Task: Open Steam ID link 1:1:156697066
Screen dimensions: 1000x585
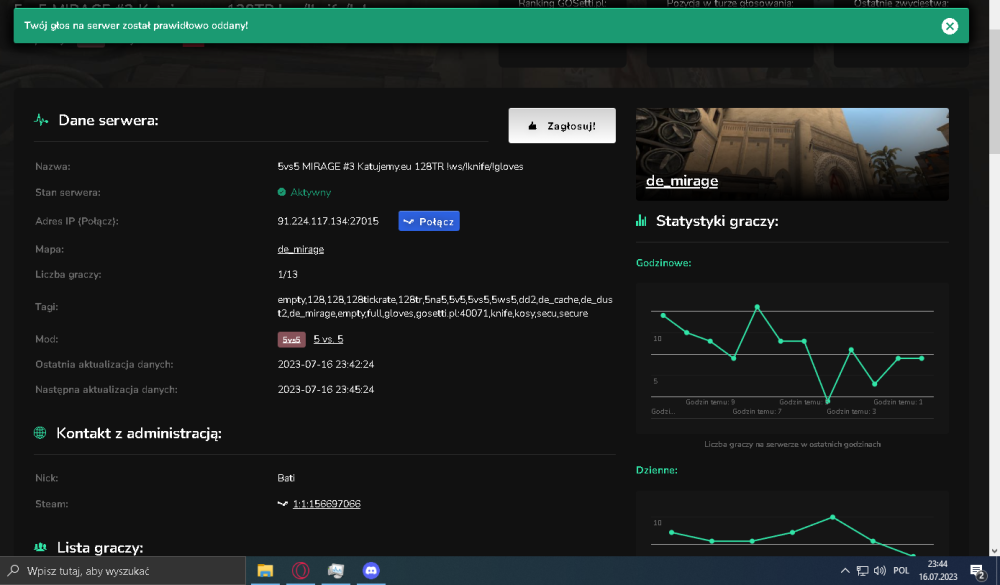Action: click(327, 504)
